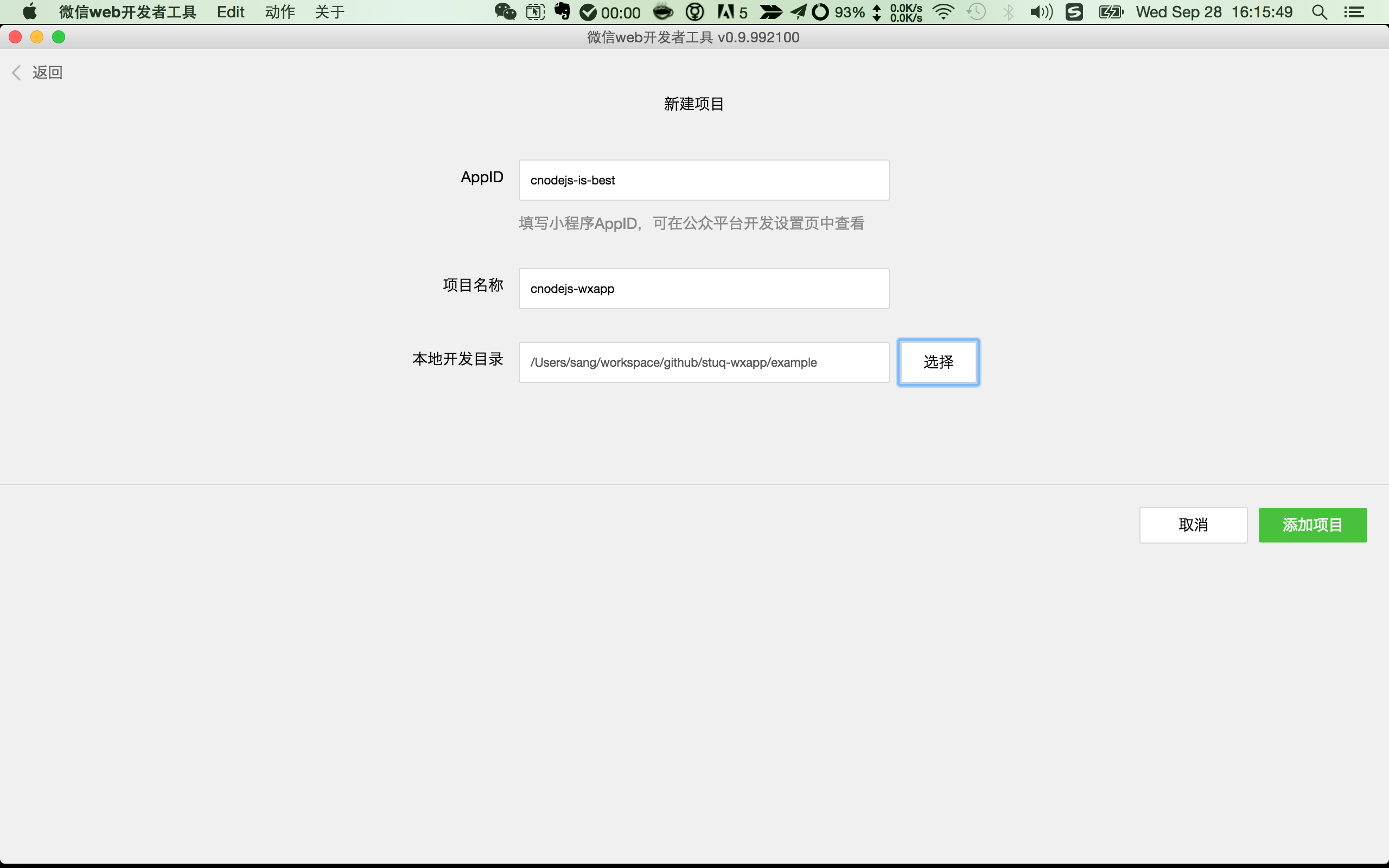Open the Edit menu
1389x868 pixels.
tap(230, 12)
